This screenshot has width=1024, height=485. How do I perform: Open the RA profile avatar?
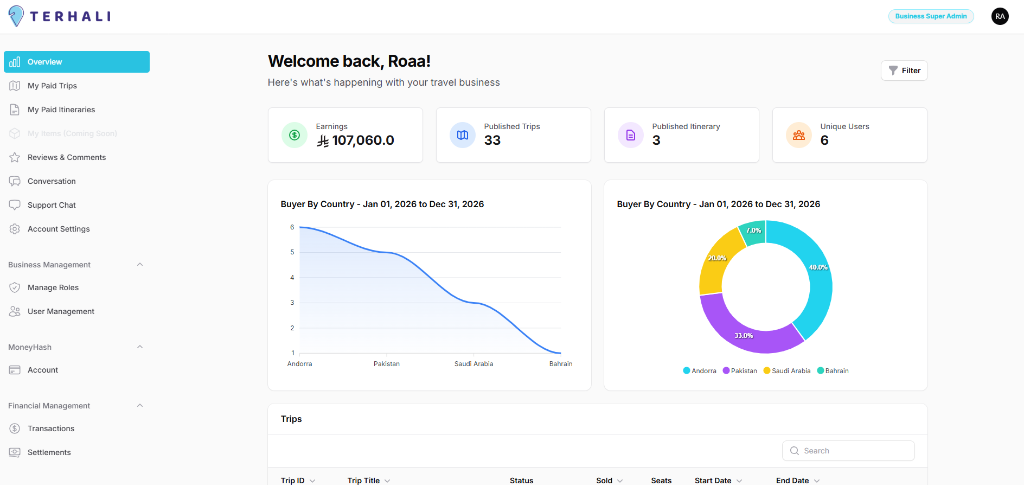[999, 16]
